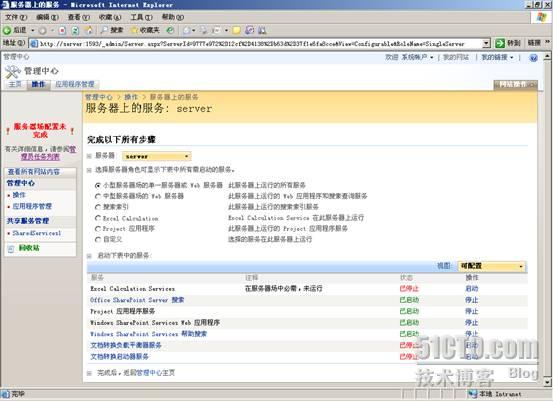Click the 回收站 recycle bin icon
Image resolution: width=553 pixels, height=401 pixels.
click(11, 249)
